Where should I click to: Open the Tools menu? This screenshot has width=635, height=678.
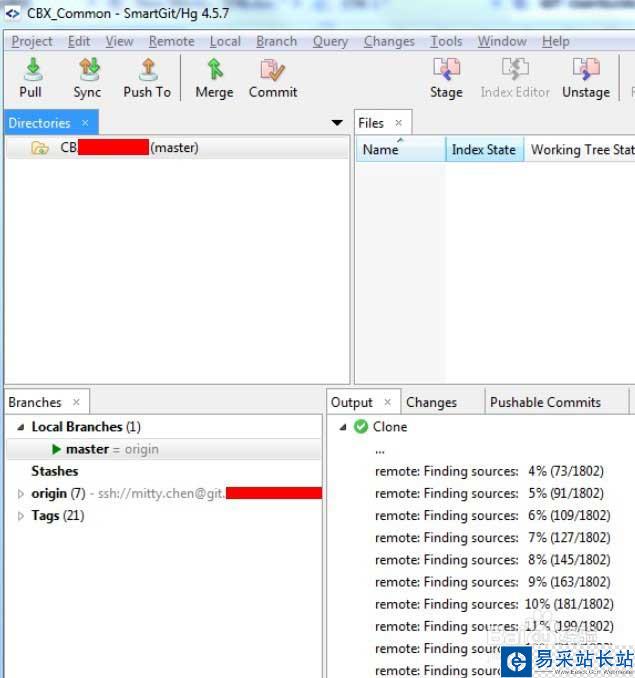(x=446, y=42)
